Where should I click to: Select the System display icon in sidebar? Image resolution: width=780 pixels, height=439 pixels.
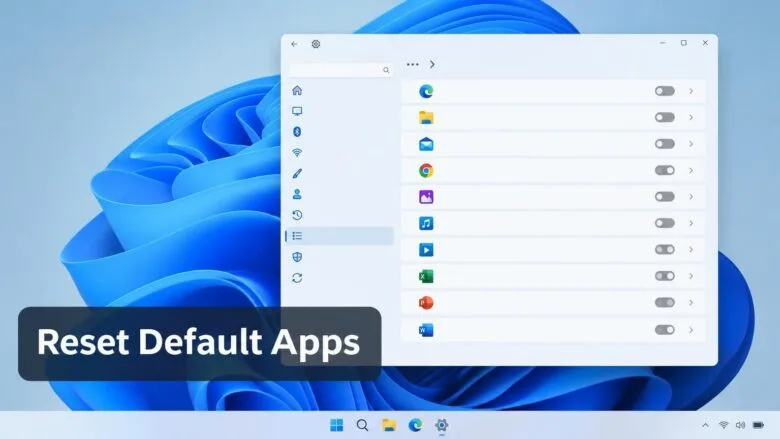[297, 111]
